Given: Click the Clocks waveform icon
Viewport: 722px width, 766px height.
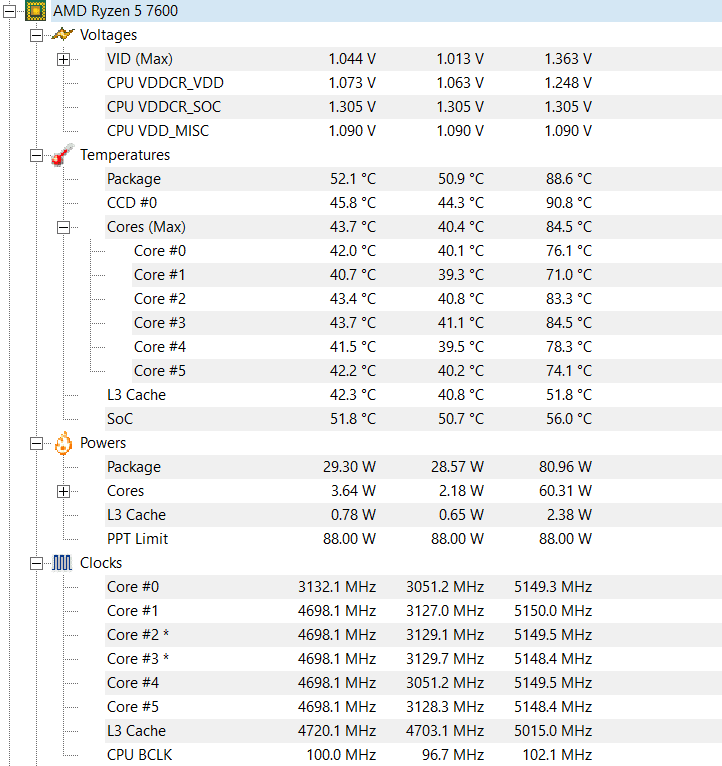Looking at the screenshot, I should pos(63,563).
